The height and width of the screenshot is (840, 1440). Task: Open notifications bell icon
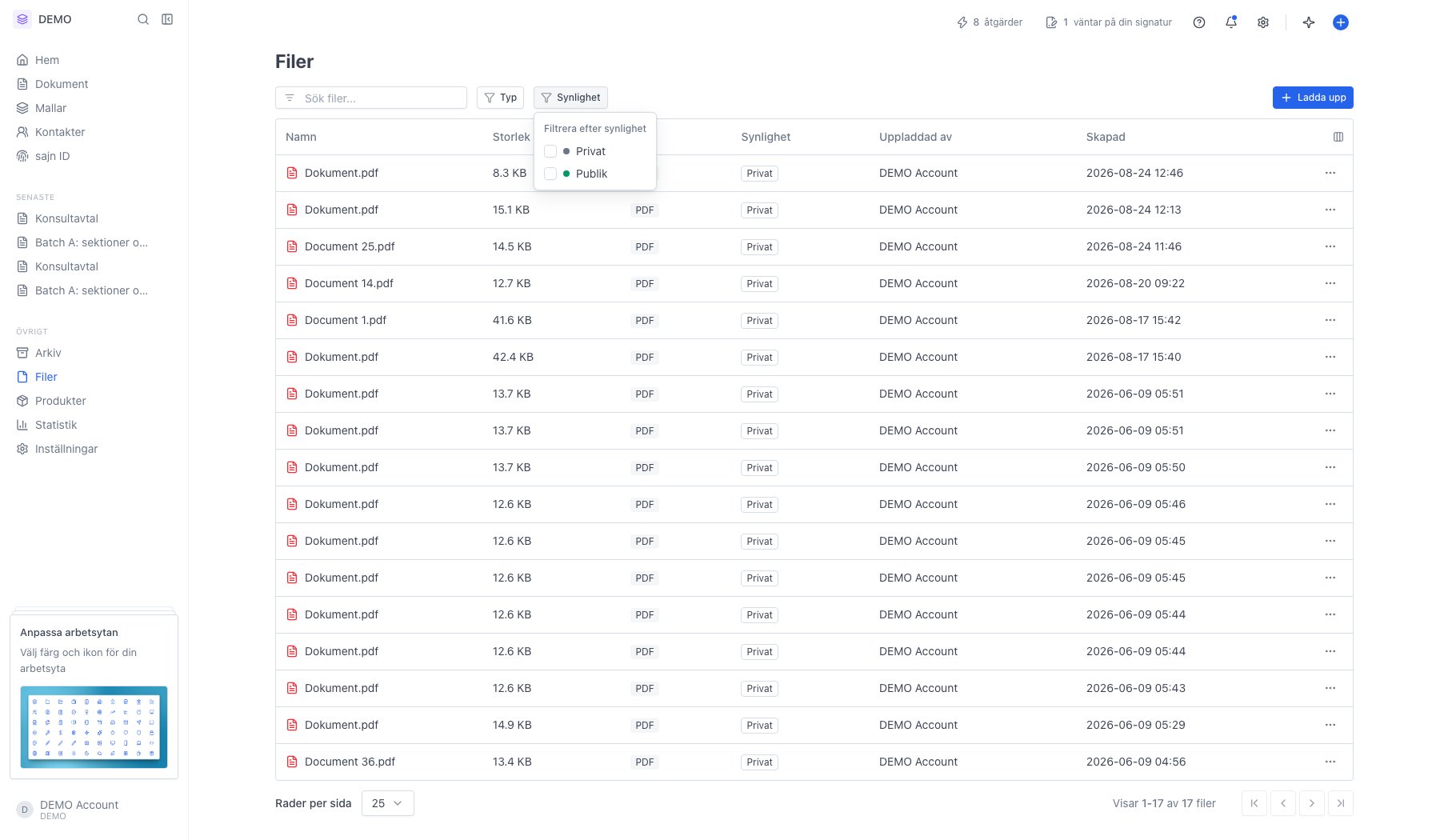point(1231,22)
